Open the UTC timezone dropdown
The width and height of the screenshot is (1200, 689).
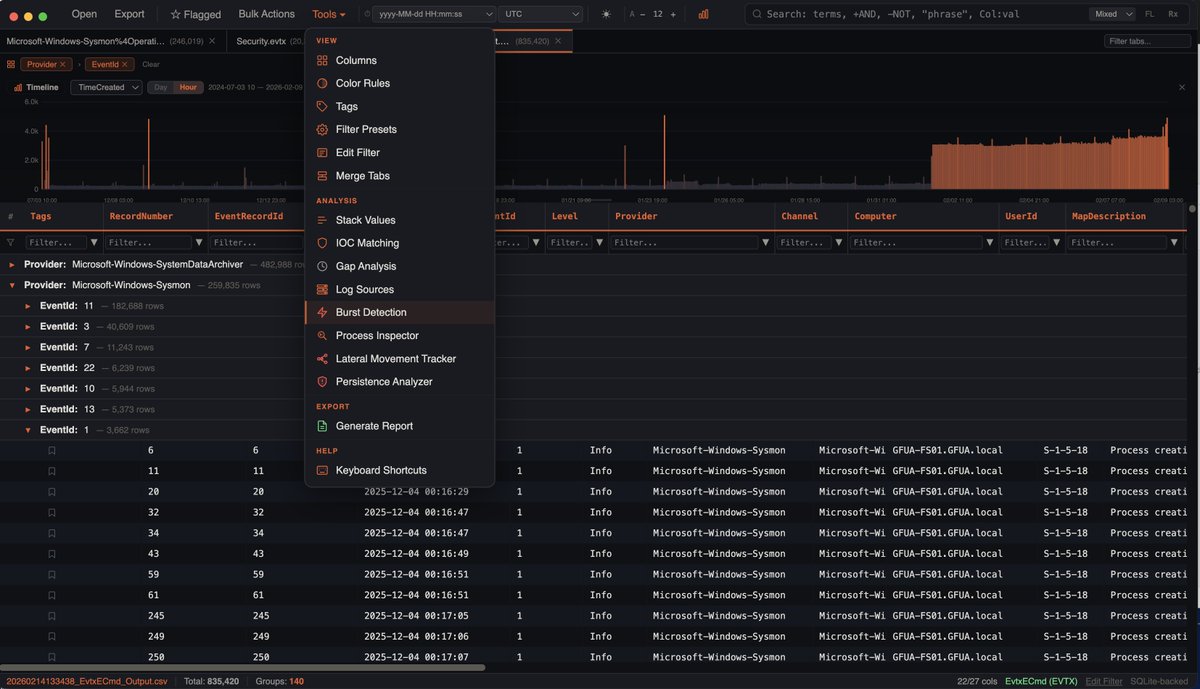point(541,14)
